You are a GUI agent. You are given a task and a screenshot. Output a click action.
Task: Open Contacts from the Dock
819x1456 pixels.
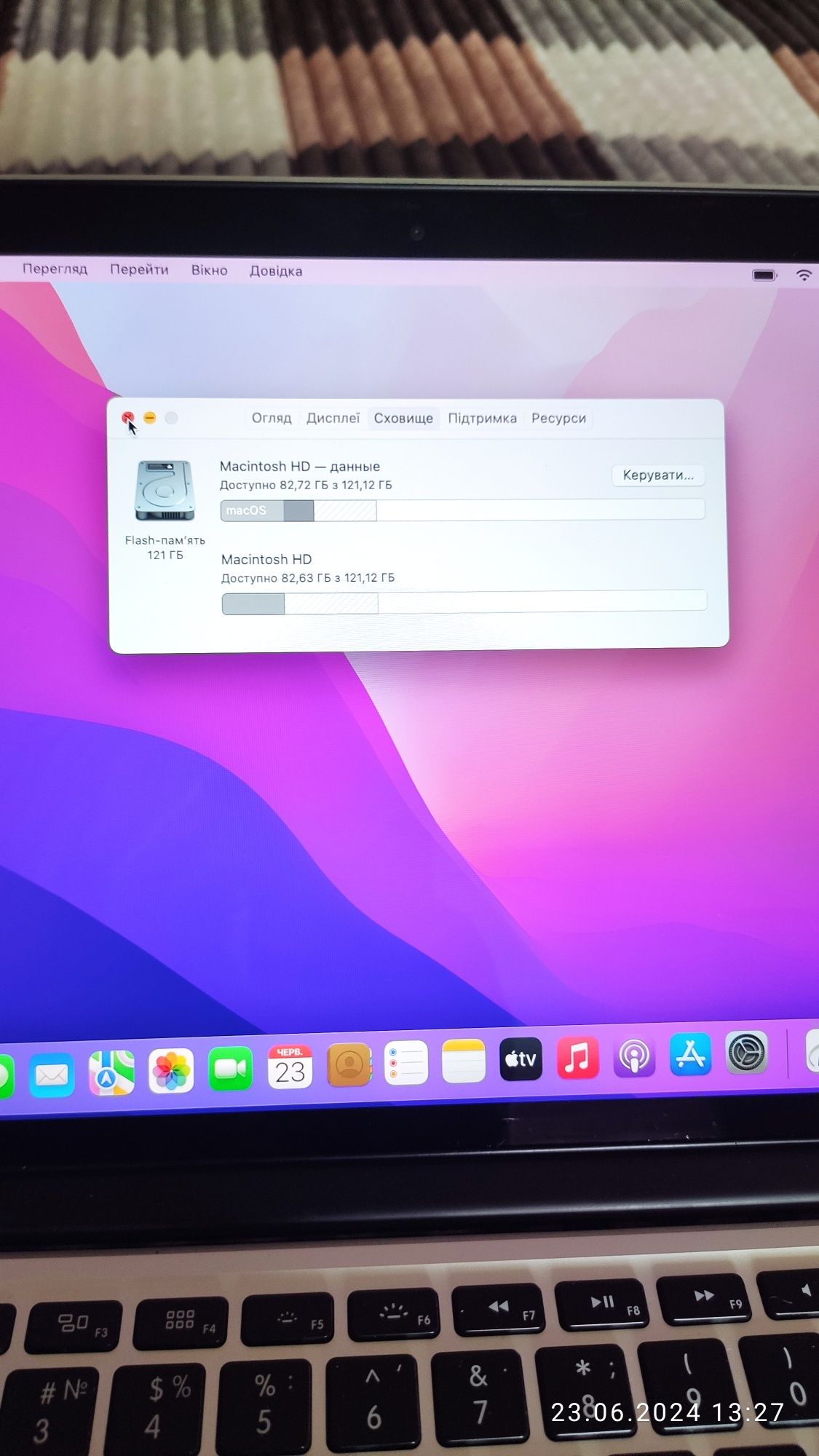tap(349, 1065)
